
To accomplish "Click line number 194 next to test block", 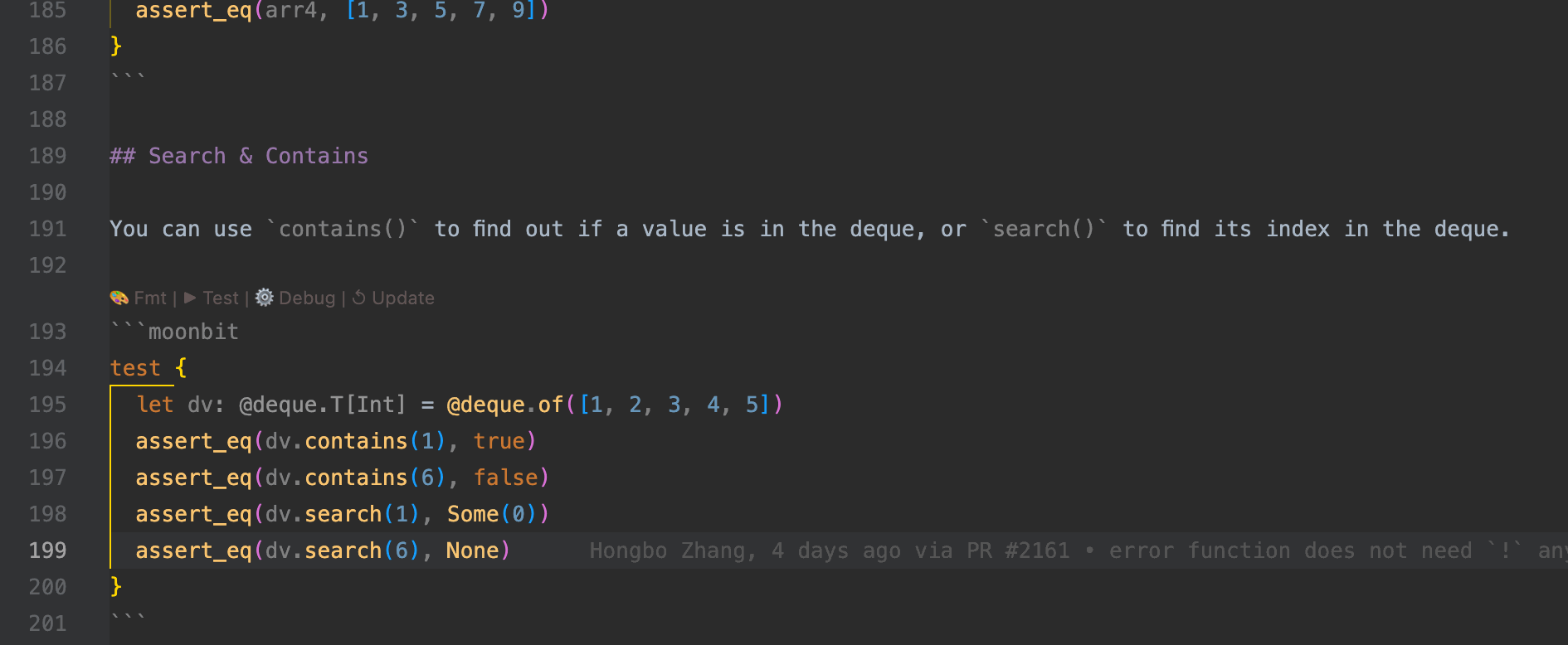I will (x=47, y=367).
